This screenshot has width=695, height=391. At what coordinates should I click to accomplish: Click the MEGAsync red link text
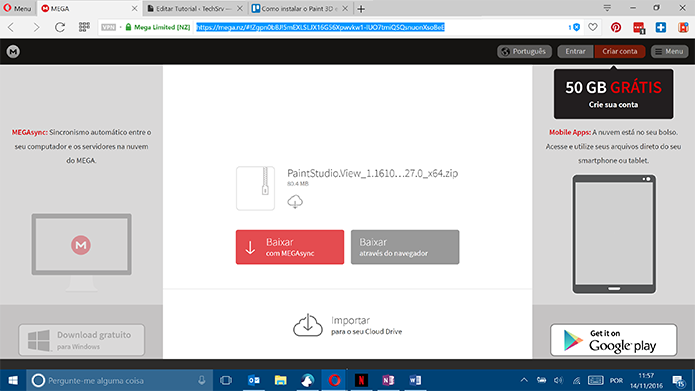click(x=30, y=132)
